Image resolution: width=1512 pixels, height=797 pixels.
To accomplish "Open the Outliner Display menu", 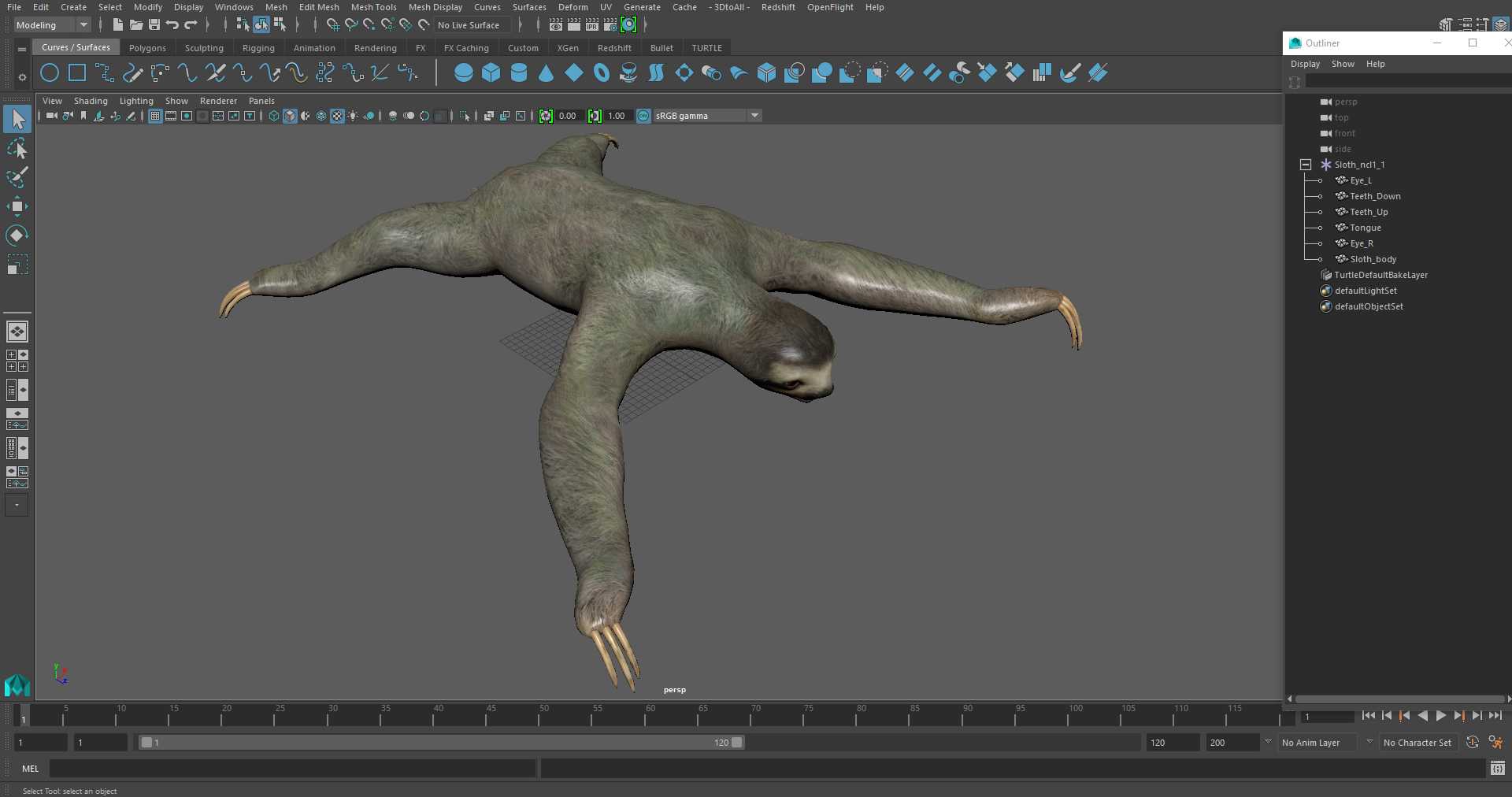I will (1305, 64).
